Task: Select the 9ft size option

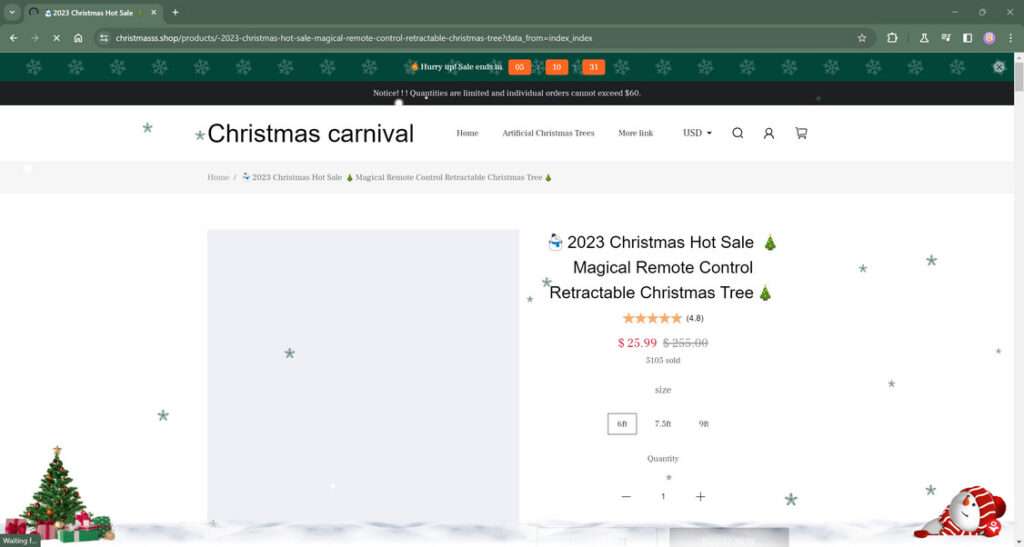Action: pyautogui.click(x=703, y=424)
